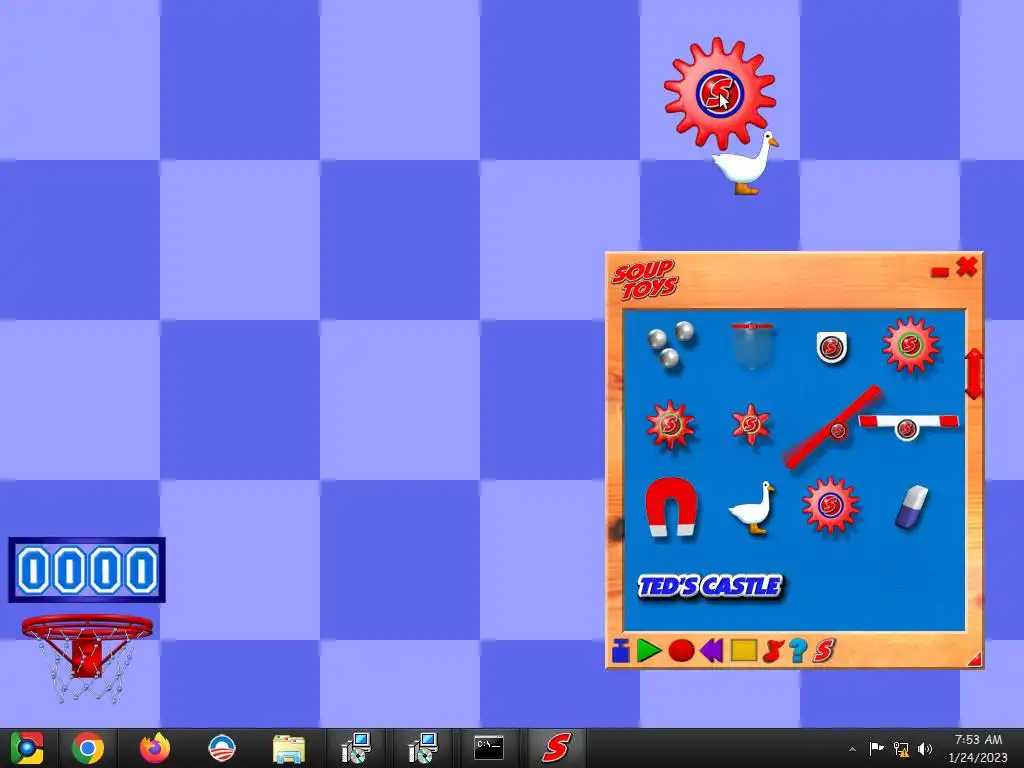Select the eraser tool in toybox
This screenshot has height=768, width=1024.
click(x=911, y=506)
